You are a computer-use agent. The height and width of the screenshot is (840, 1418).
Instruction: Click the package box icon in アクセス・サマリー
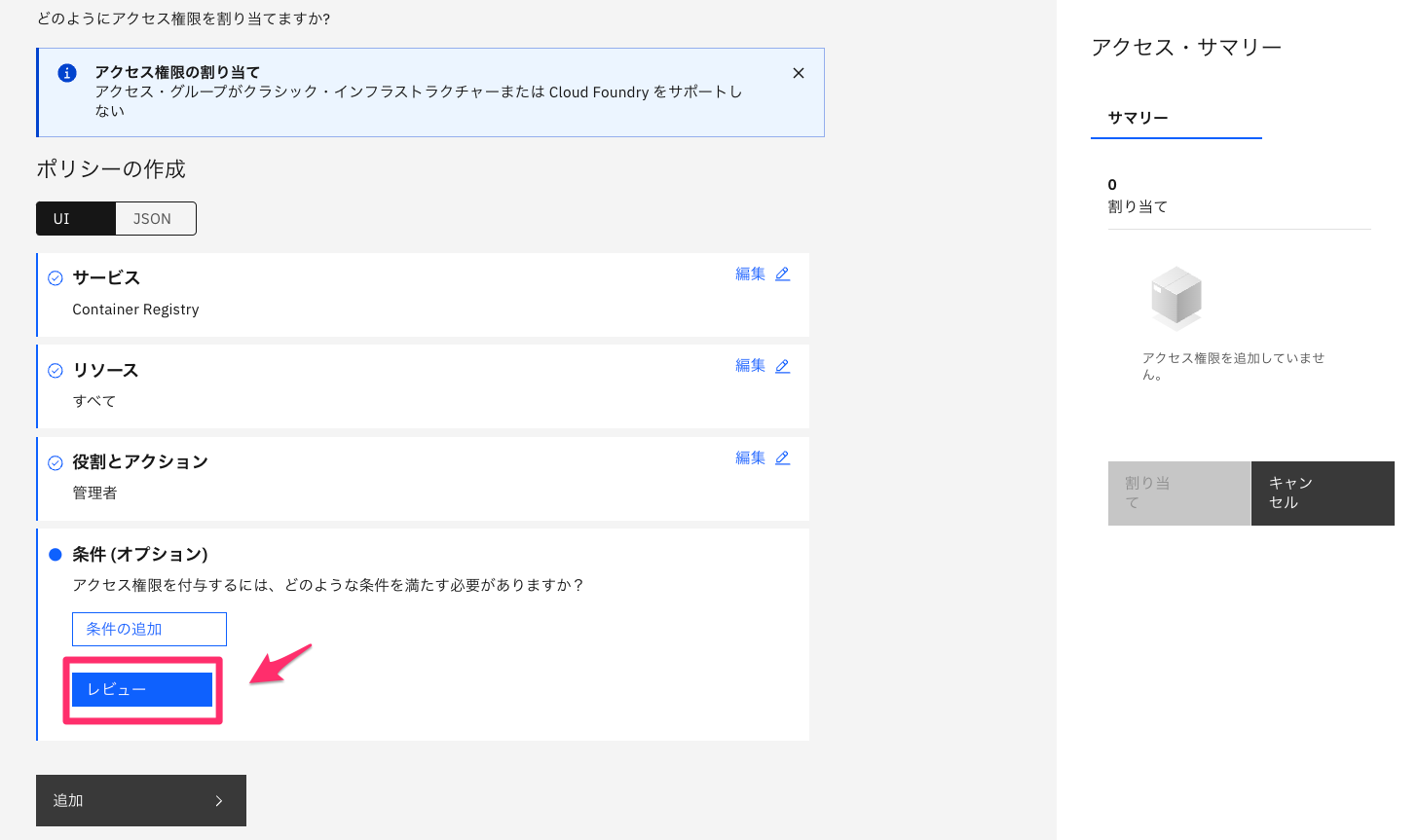tap(1175, 299)
